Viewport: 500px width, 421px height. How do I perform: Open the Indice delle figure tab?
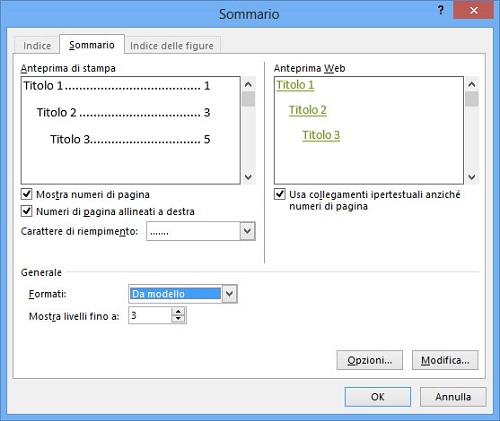tap(172, 46)
